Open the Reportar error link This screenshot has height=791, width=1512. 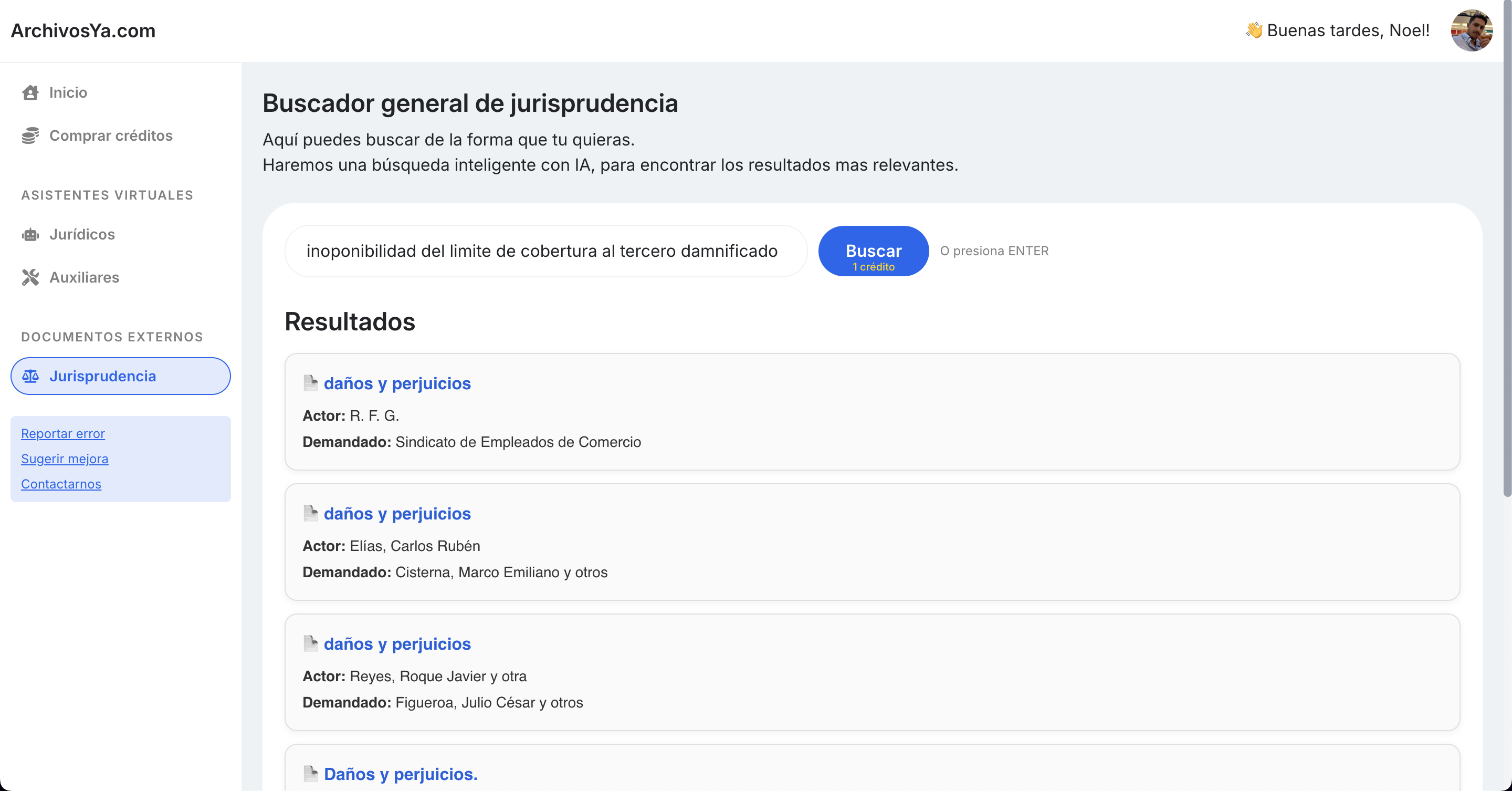tap(63, 433)
